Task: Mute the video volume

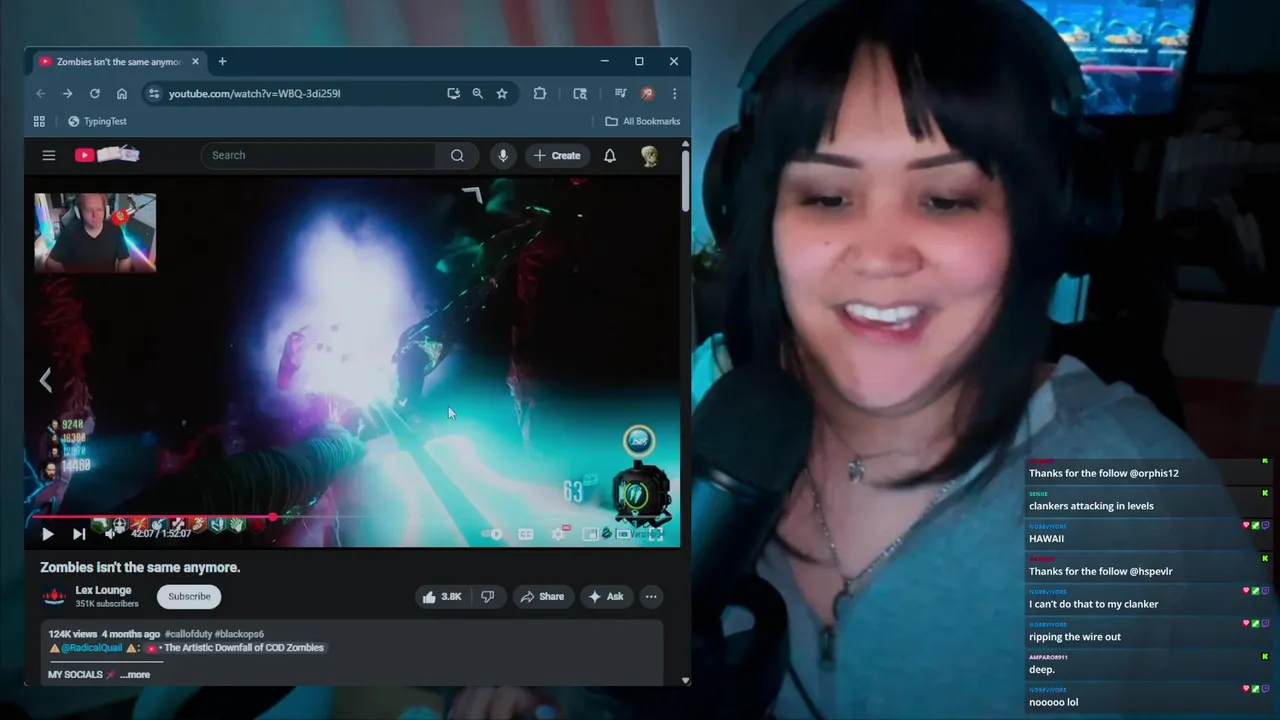Action: (110, 534)
